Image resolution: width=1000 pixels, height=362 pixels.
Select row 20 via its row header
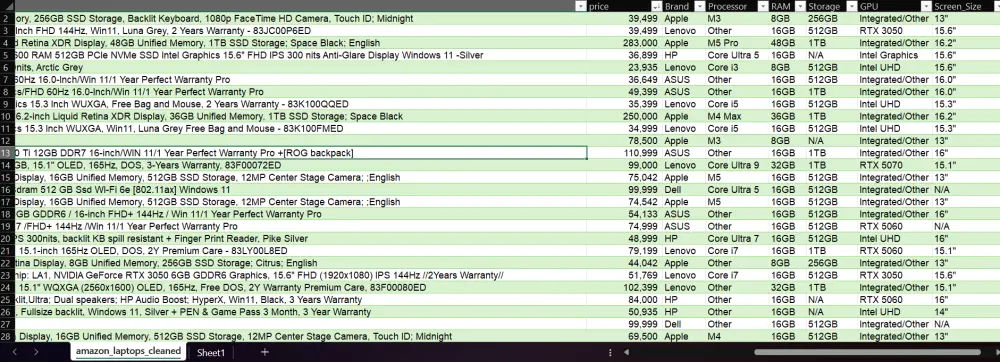coord(6,238)
